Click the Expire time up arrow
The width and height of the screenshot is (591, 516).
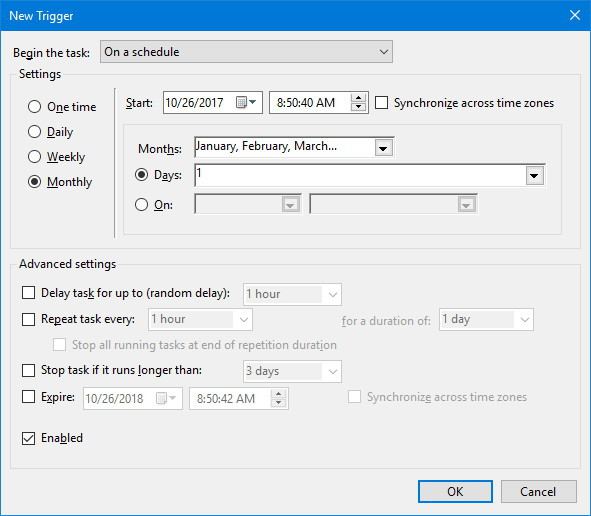coord(279,394)
